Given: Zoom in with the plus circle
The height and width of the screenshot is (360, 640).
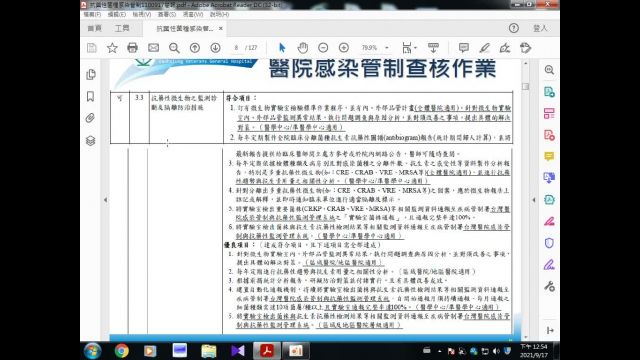Looking at the screenshot, I should coord(344,48).
